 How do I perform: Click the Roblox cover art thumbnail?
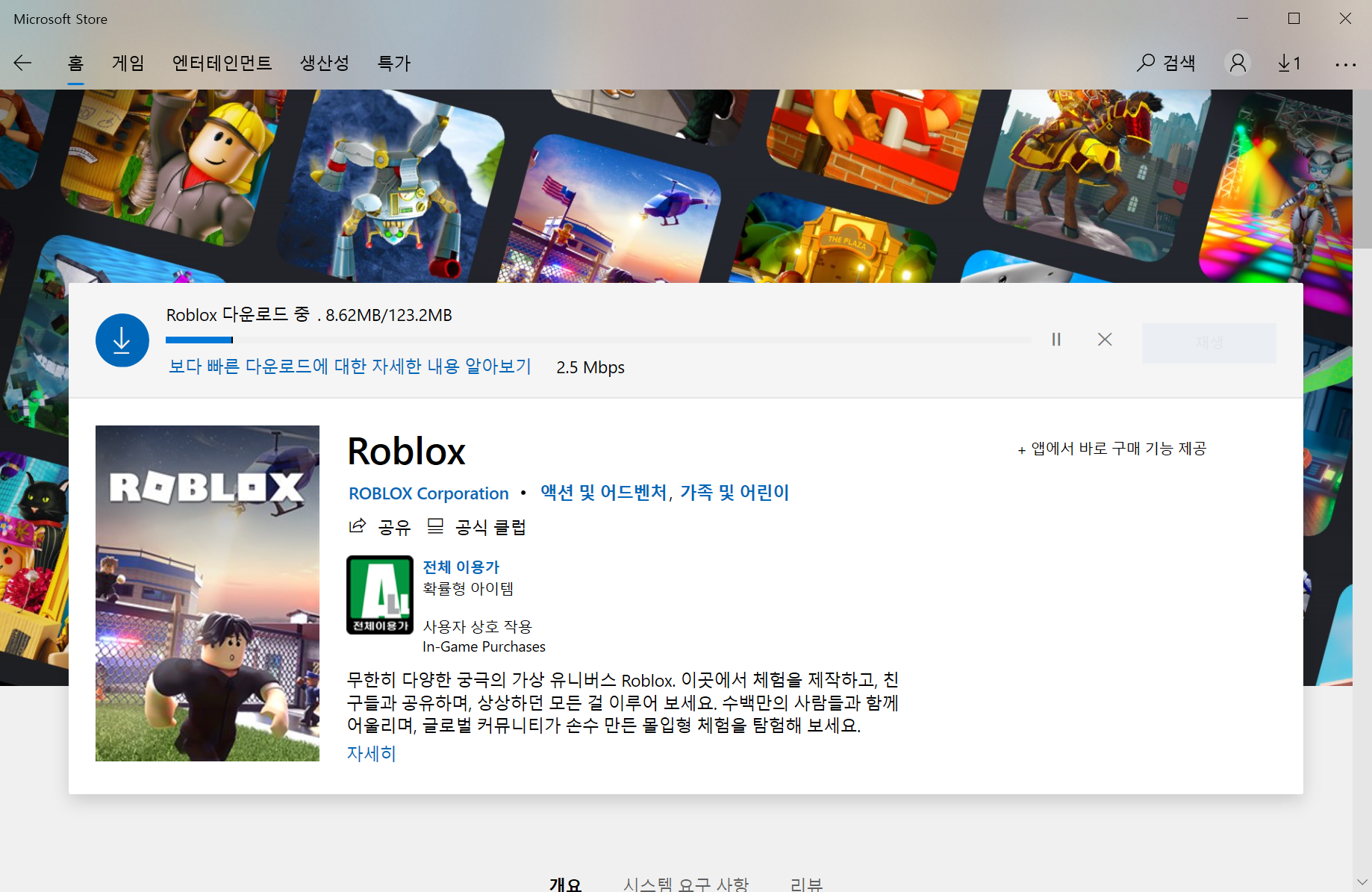pyautogui.click(x=208, y=593)
